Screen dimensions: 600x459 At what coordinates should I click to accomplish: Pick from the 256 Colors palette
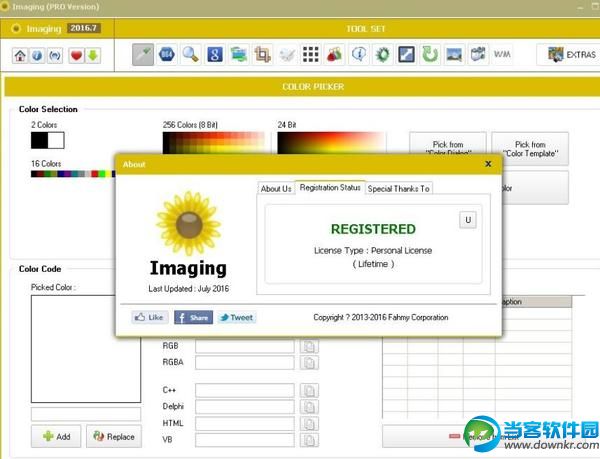click(x=214, y=143)
